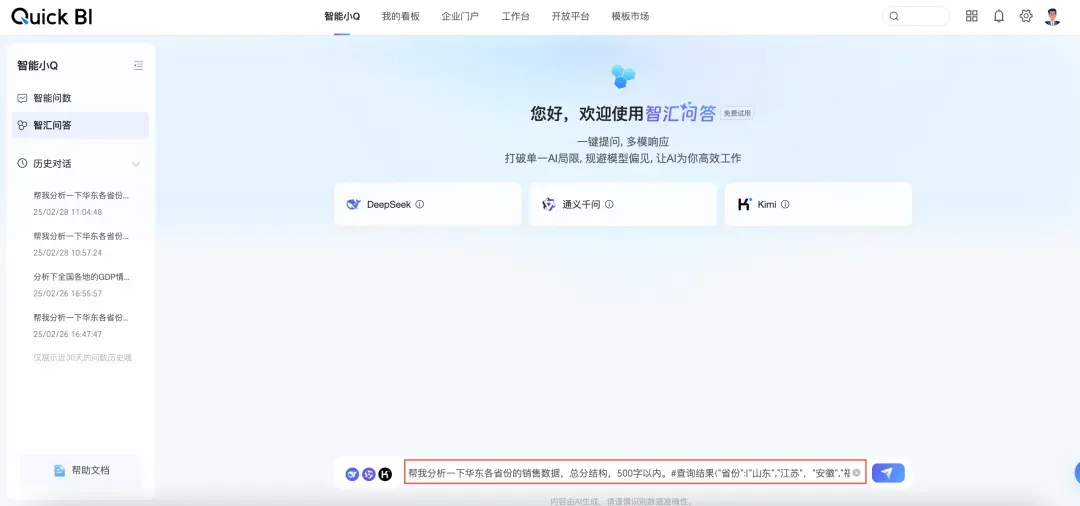
Task: Open history conversation from 25/02/26 16:47:47
Action: coord(81,326)
